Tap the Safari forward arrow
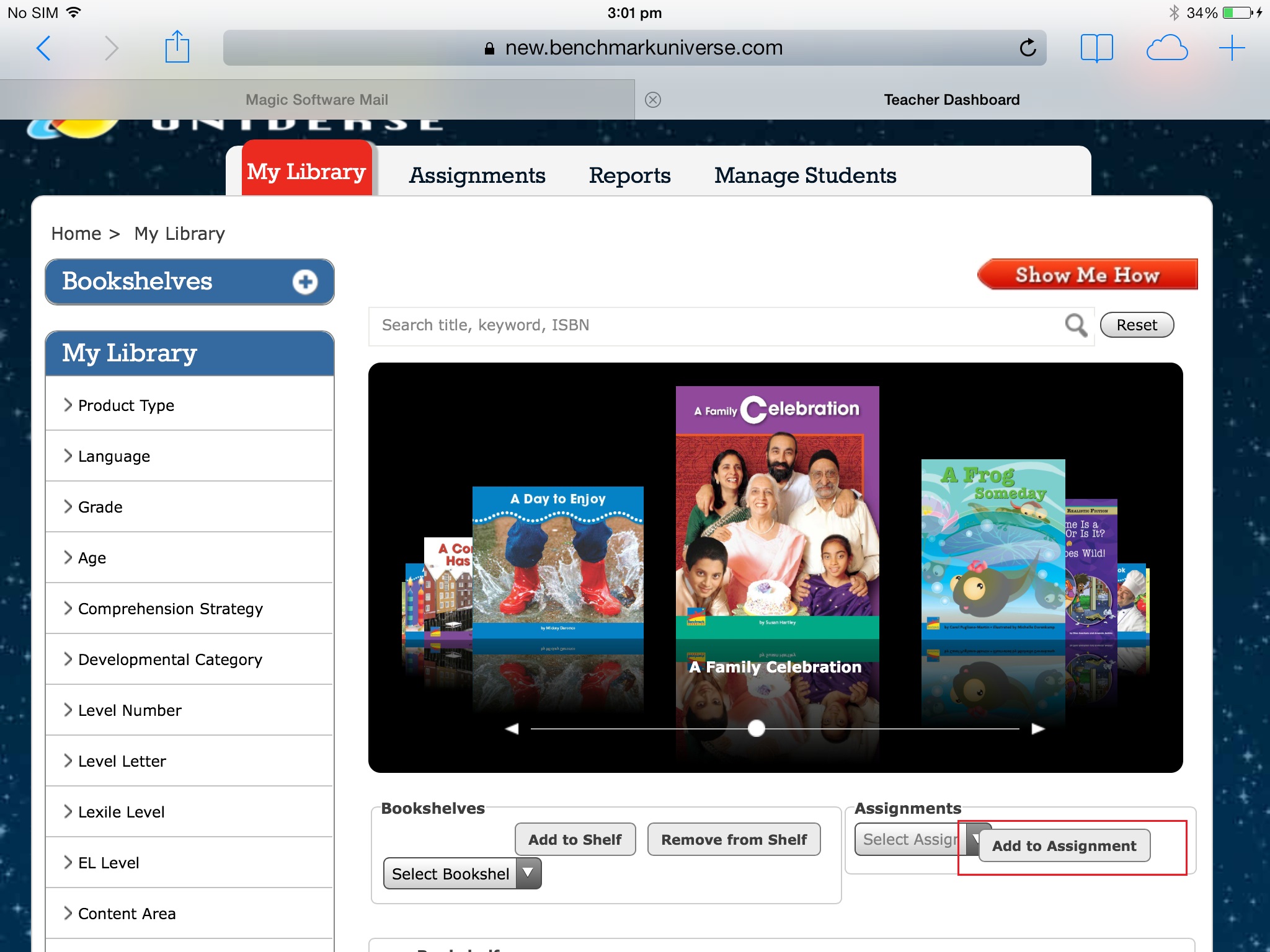 111,48
